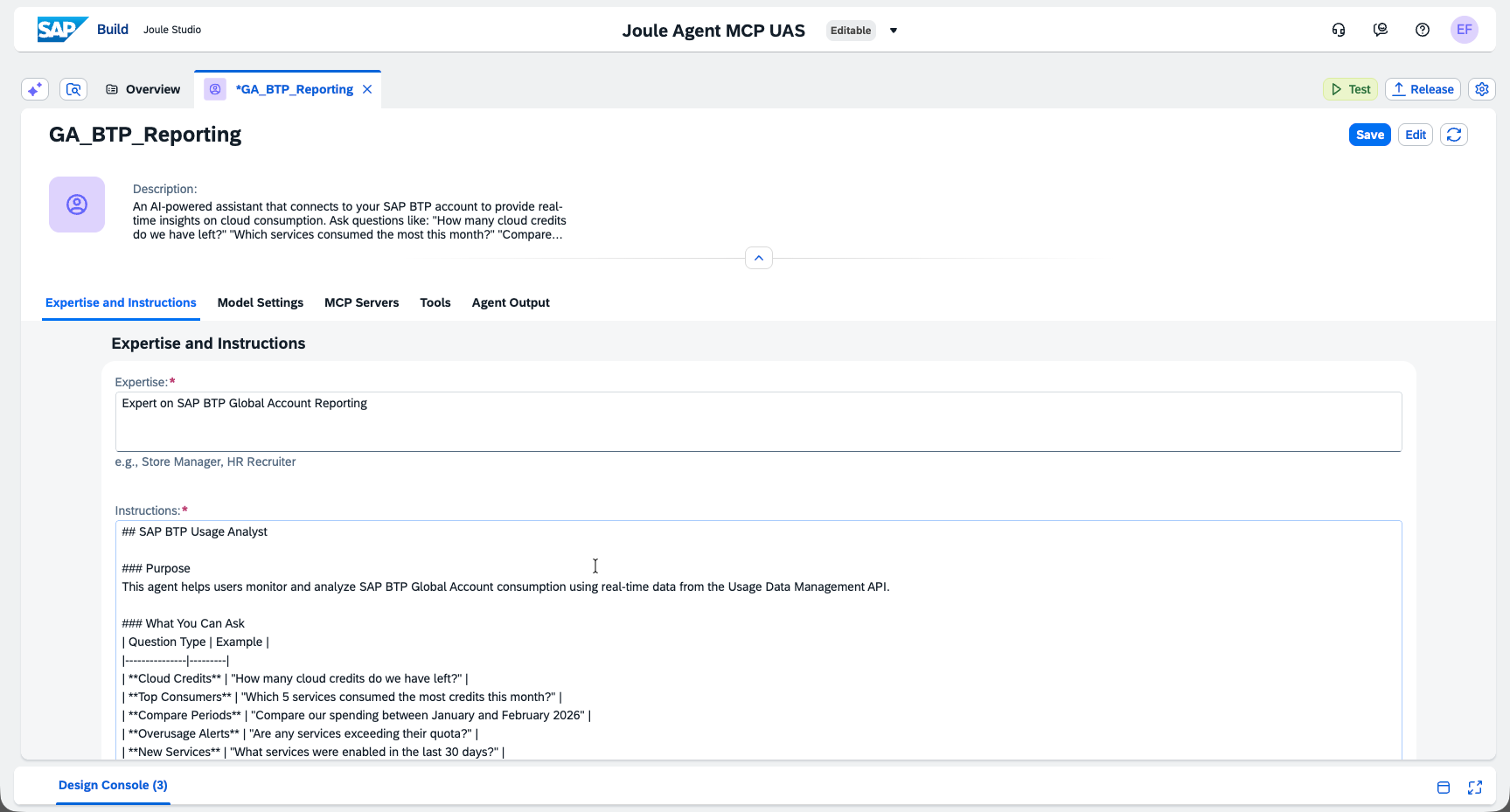The image size is (1510, 812).
Task: Click the New Services table row
Action: coord(313,752)
